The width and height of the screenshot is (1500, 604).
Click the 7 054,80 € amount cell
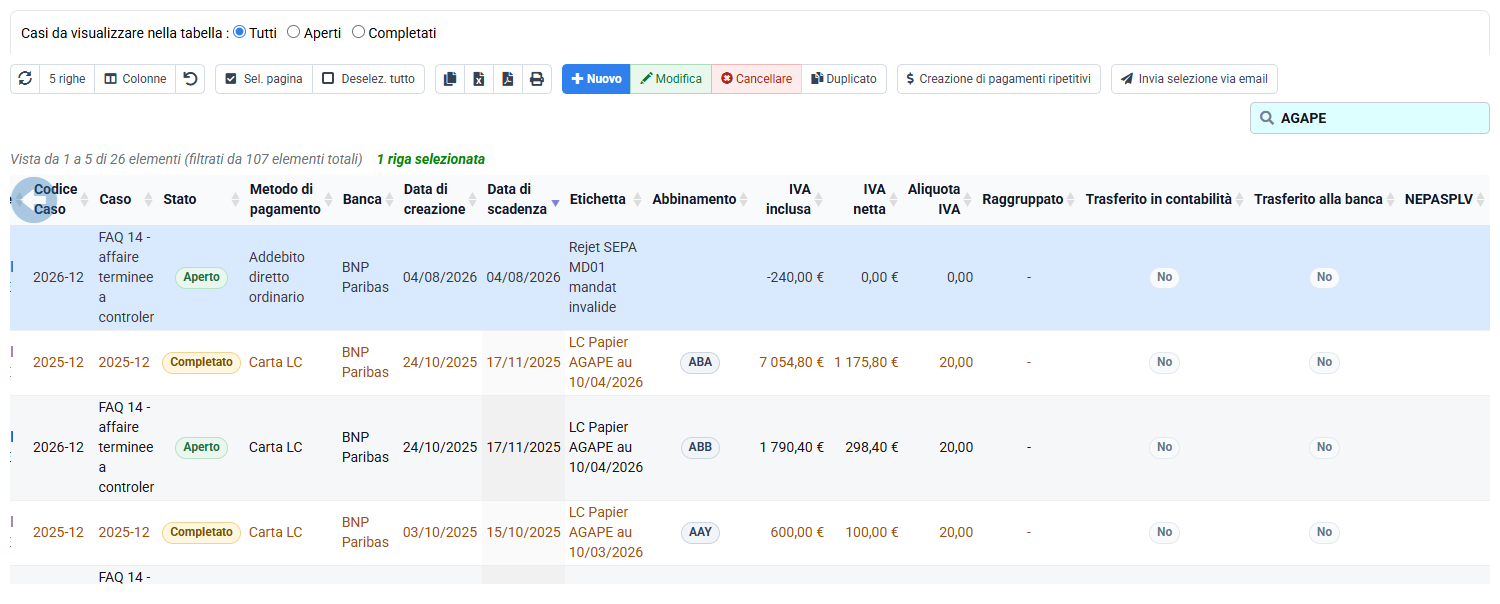(792, 362)
